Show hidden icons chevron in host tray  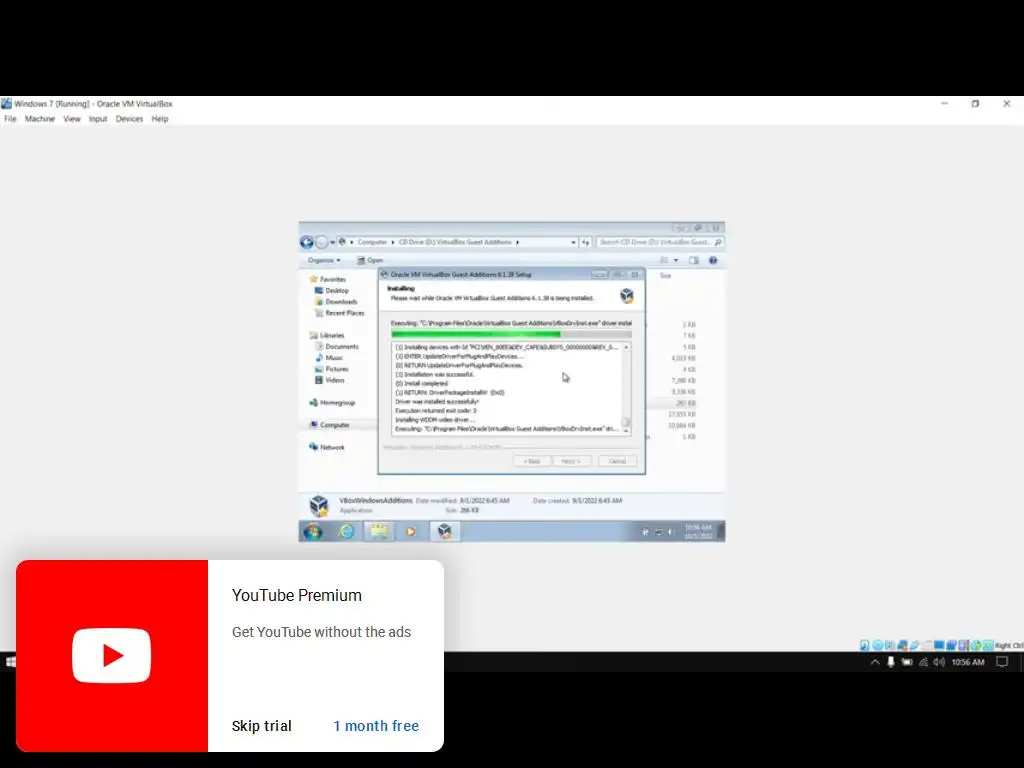[x=875, y=662]
